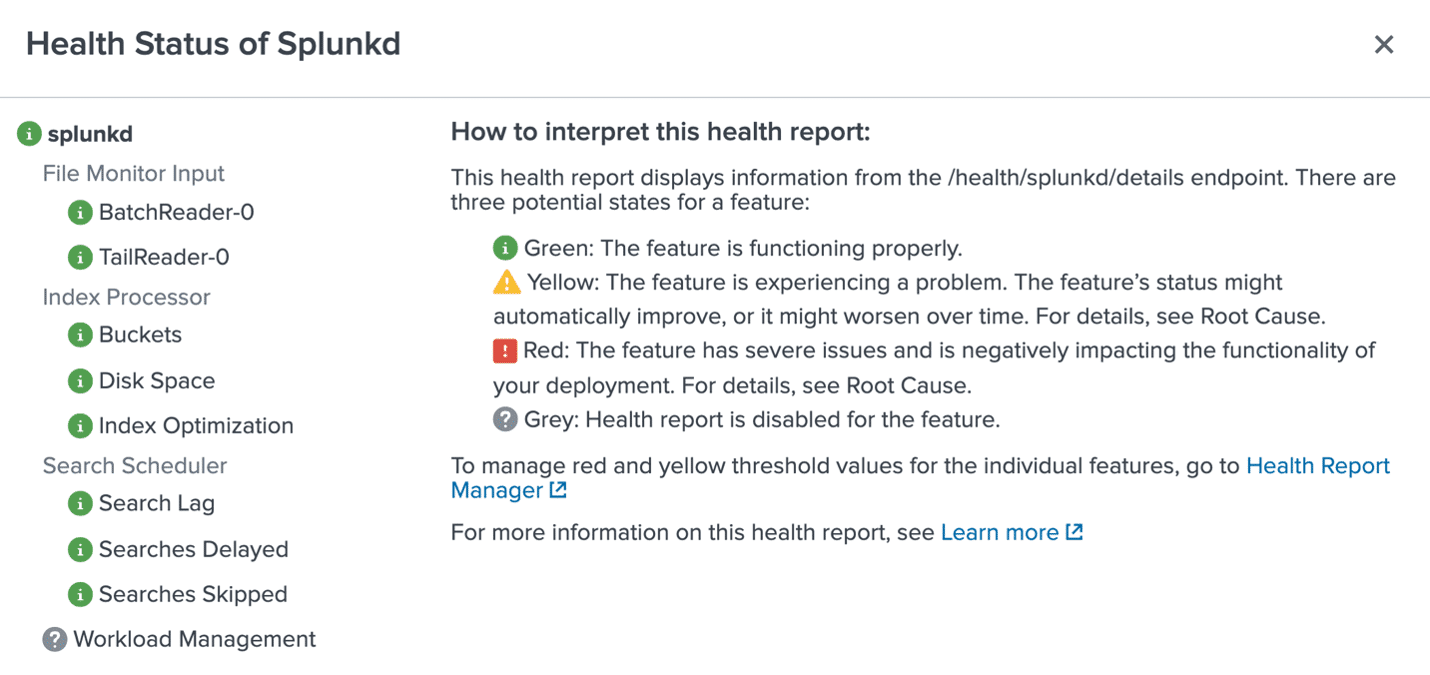Select the Searches Delayed feature

click(193, 550)
